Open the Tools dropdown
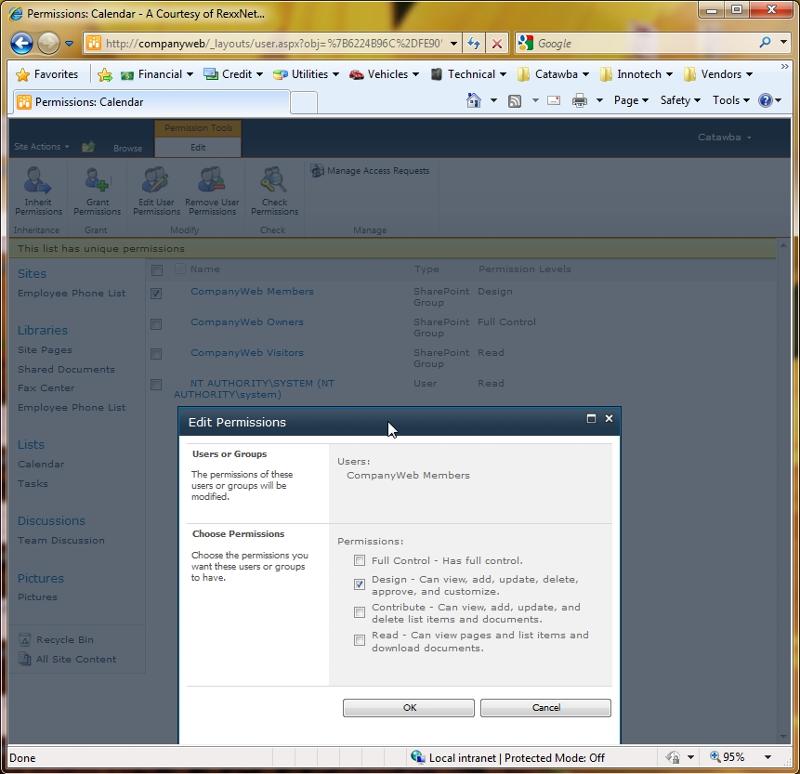The image size is (800, 774). coord(729,101)
